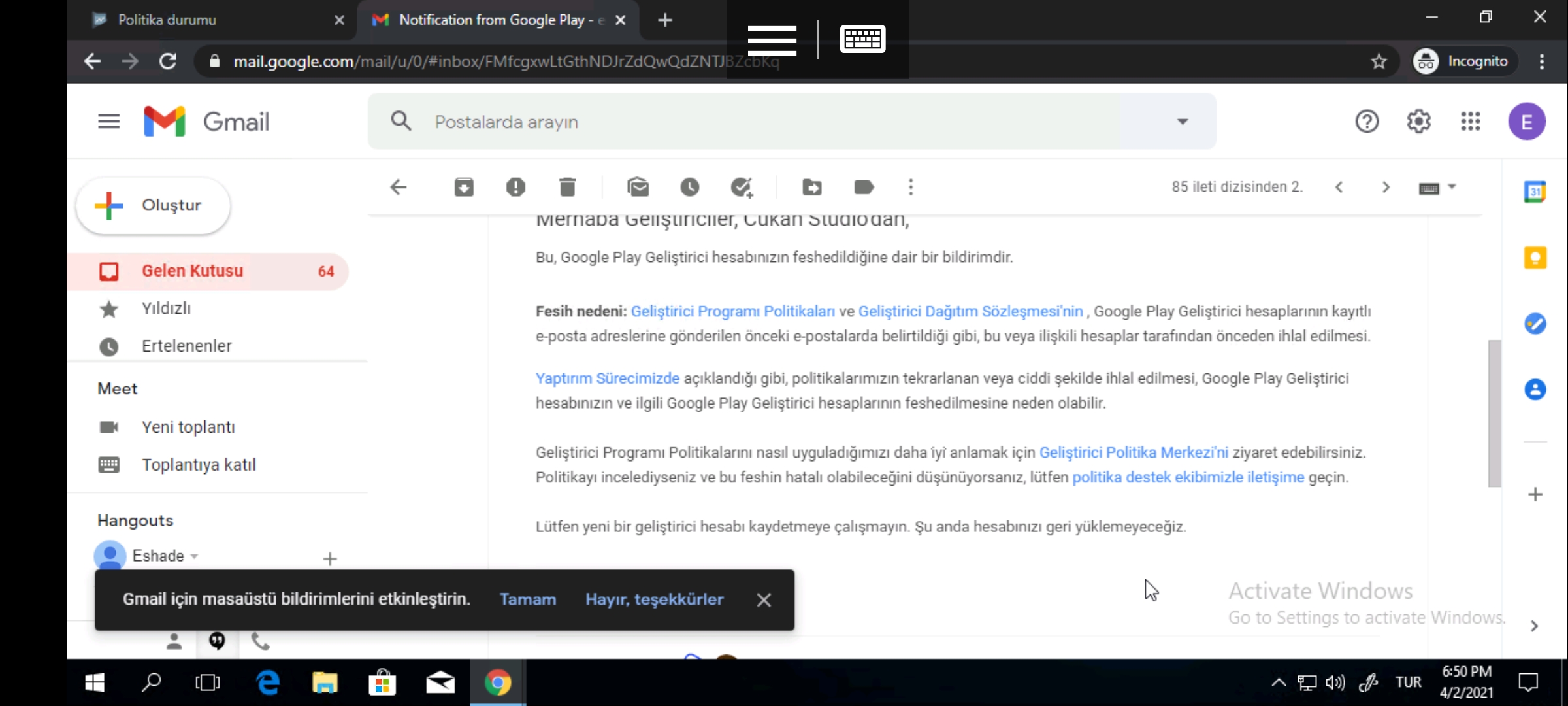This screenshot has height=706, width=1568.
Task: Archive this email
Action: (x=464, y=188)
